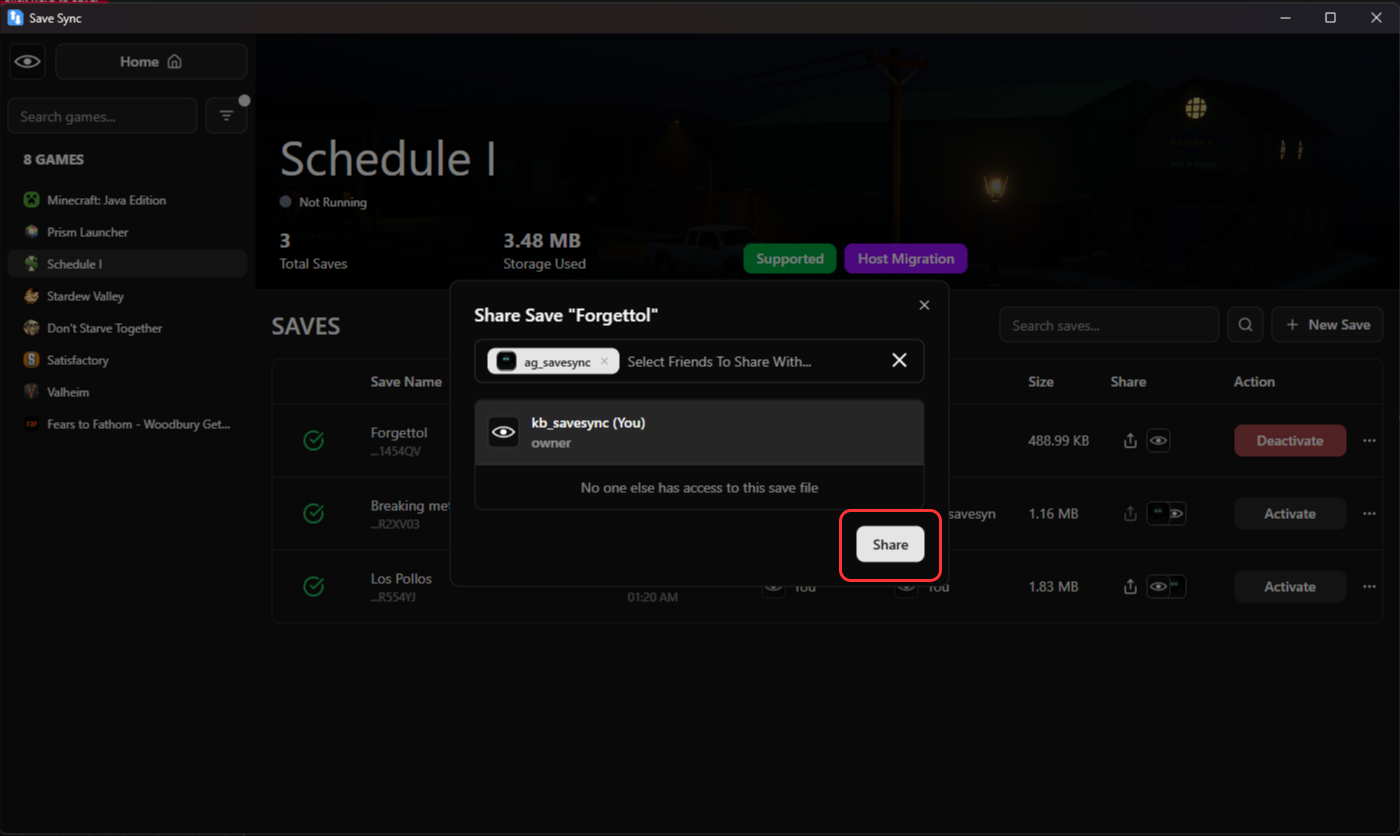Activate the Los Pollos save
Image resolution: width=1400 pixels, height=836 pixels.
pyautogui.click(x=1290, y=586)
